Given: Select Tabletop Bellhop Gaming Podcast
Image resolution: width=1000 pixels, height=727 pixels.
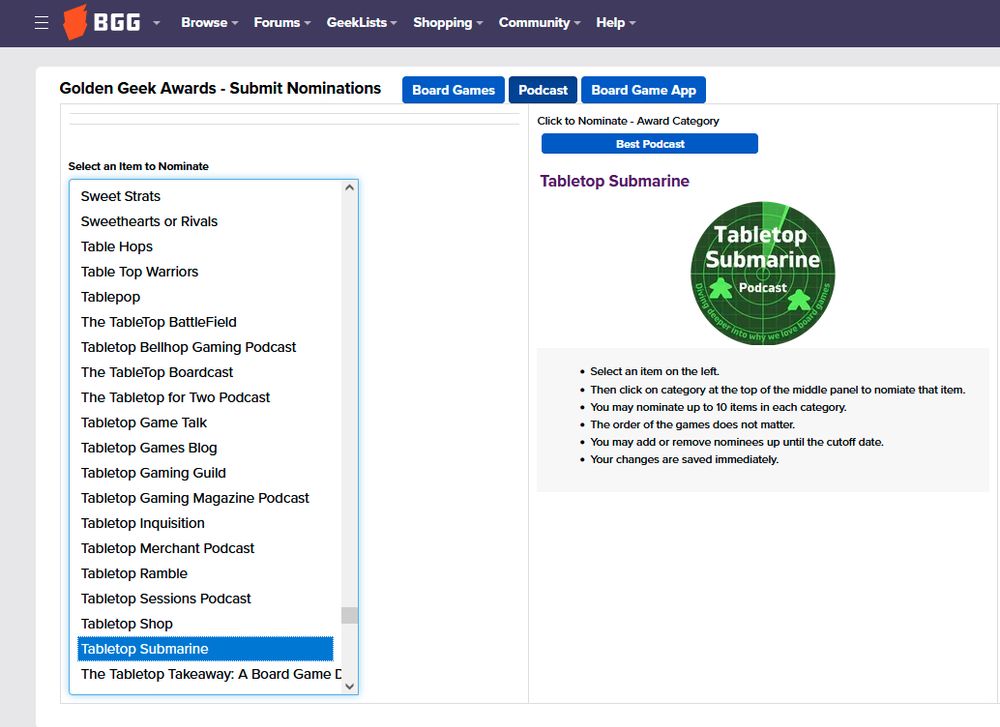Looking at the screenshot, I should tap(205, 347).
